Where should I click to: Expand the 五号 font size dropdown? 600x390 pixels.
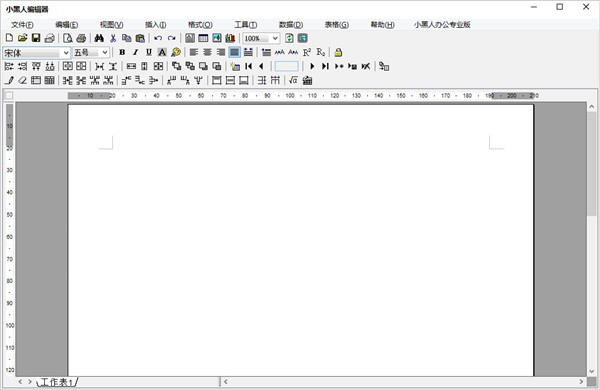pyautogui.click(x=105, y=52)
